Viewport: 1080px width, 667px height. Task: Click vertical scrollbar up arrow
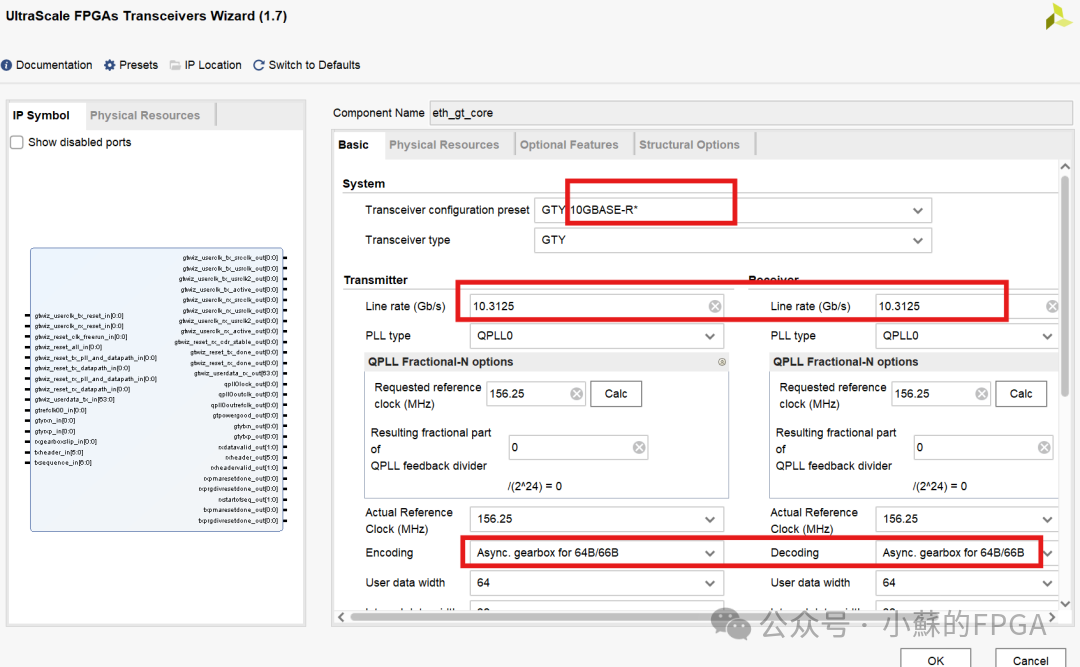coord(1065,167)
